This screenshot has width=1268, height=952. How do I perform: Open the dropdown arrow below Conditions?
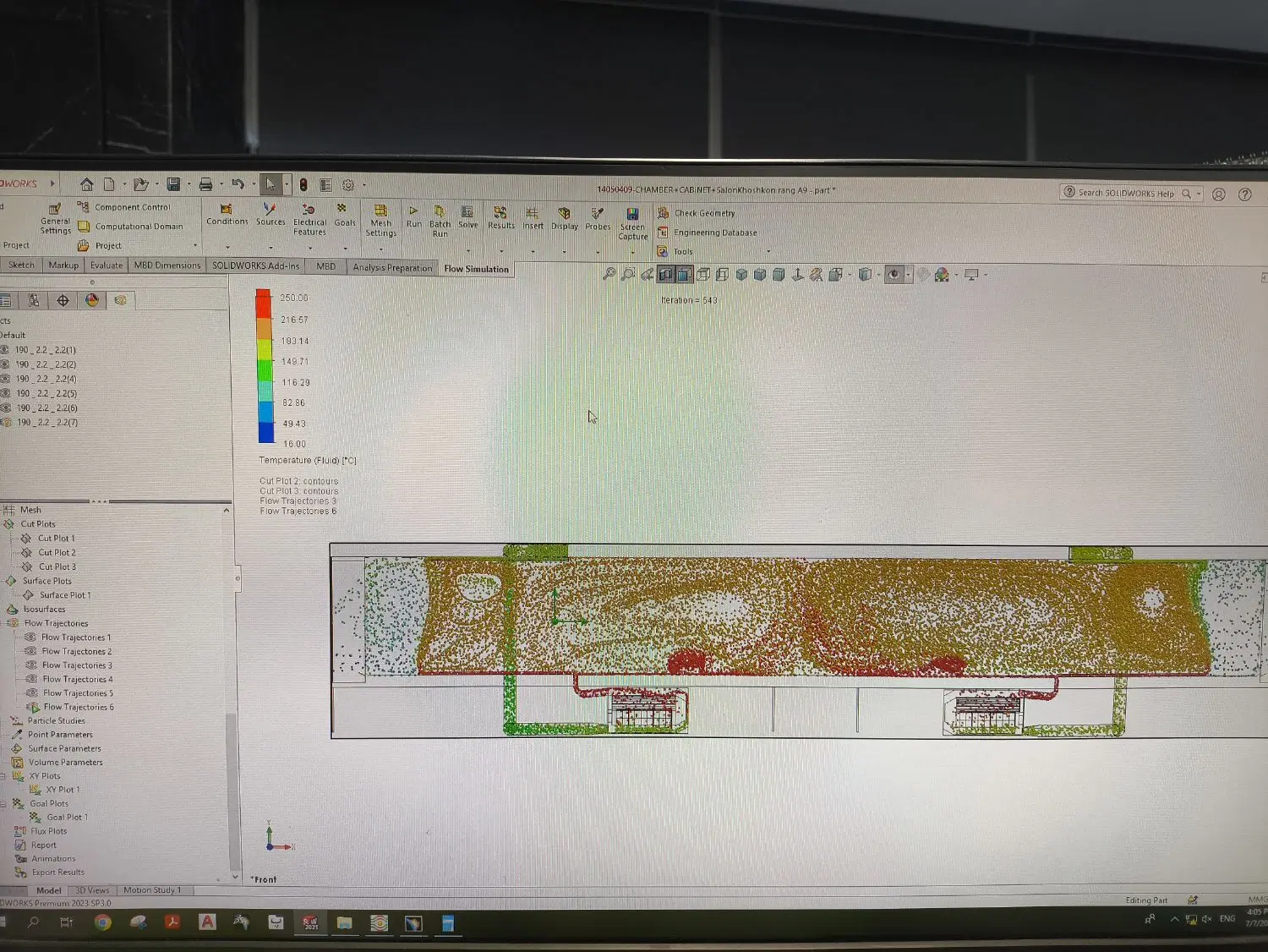[227, 248]
